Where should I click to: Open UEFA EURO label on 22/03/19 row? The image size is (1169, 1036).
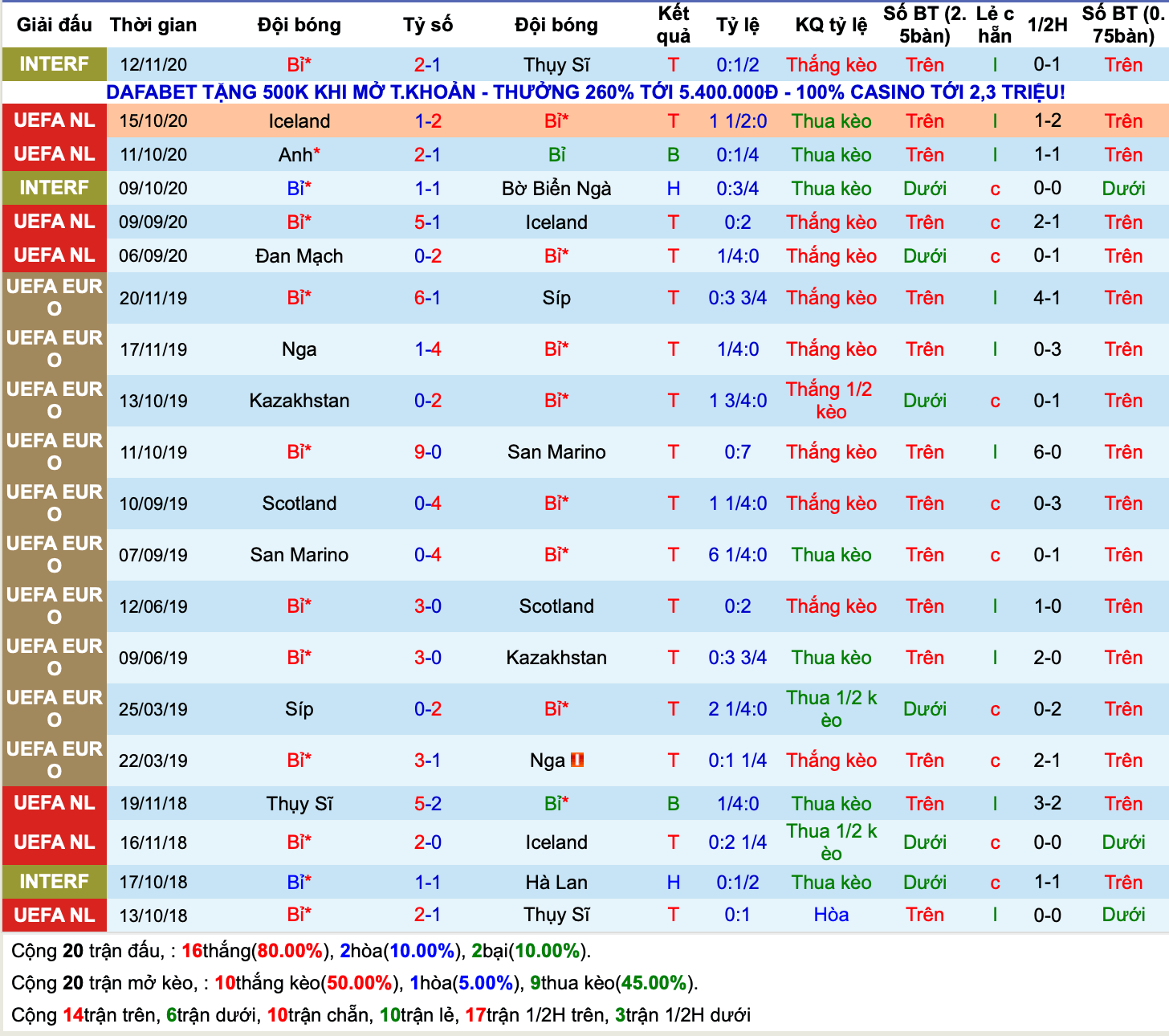coord(54,761)
